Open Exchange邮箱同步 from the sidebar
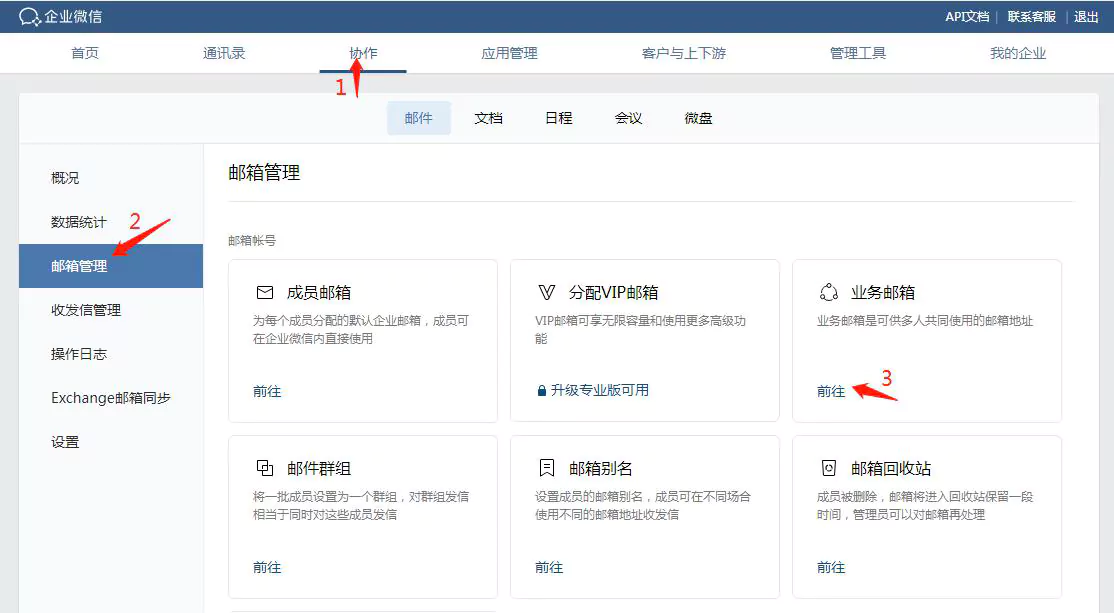The image size is (1114, 613). coord(110,397)
